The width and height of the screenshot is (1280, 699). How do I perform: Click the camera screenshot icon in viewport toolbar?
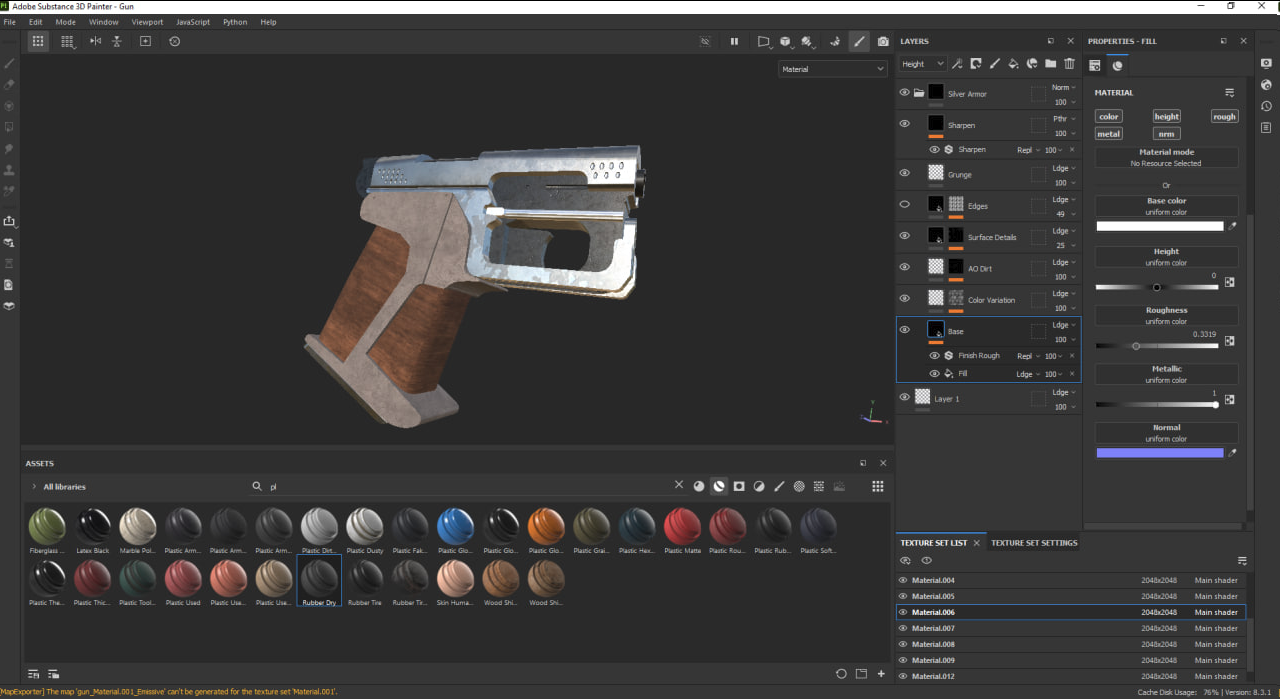point(883,41)
